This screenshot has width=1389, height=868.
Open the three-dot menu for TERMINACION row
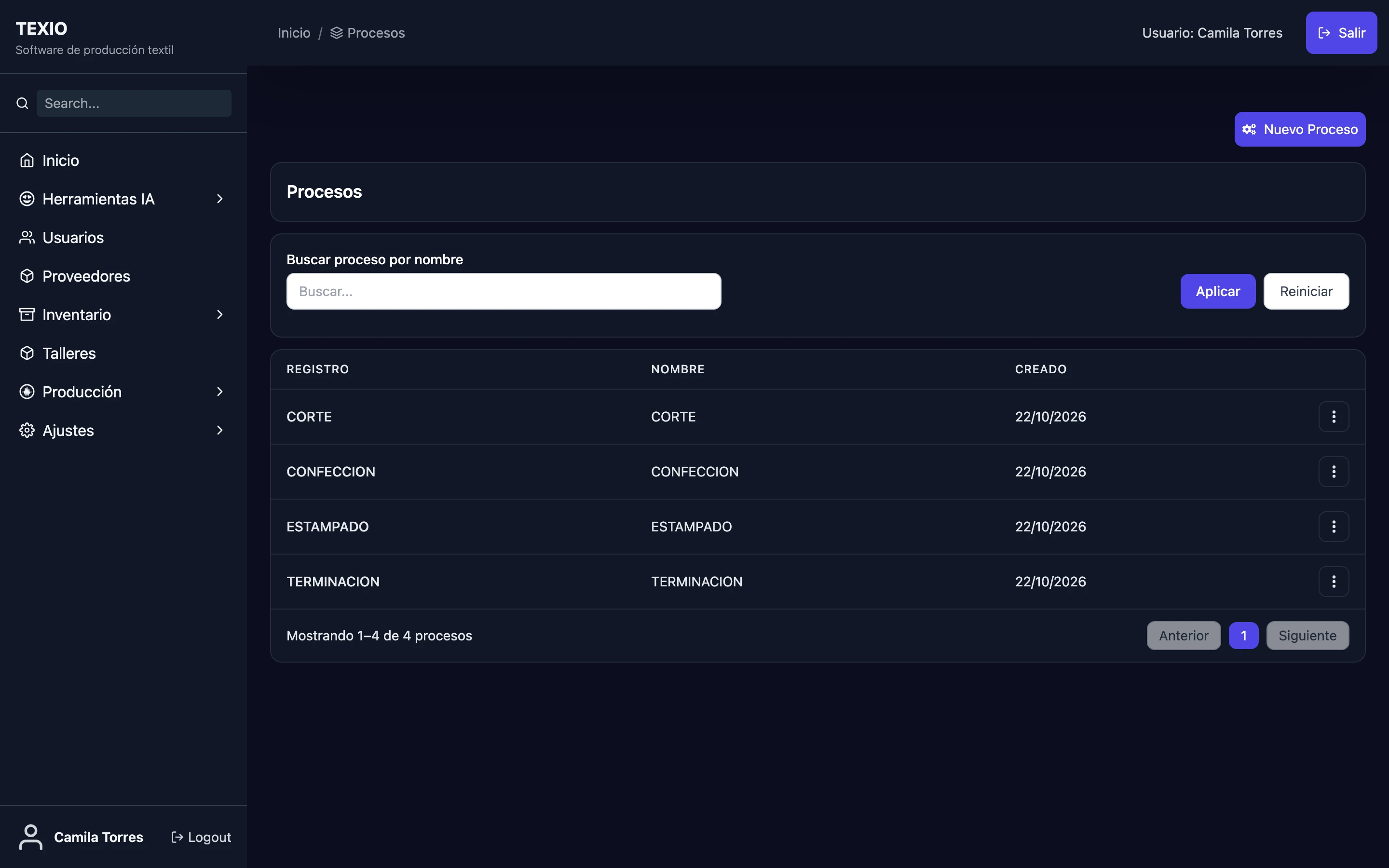coord(1334,582)
